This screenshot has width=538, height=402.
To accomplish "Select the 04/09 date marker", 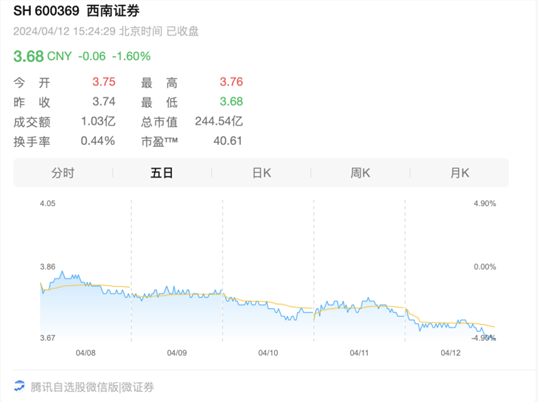I will click(x=177, y=353).
